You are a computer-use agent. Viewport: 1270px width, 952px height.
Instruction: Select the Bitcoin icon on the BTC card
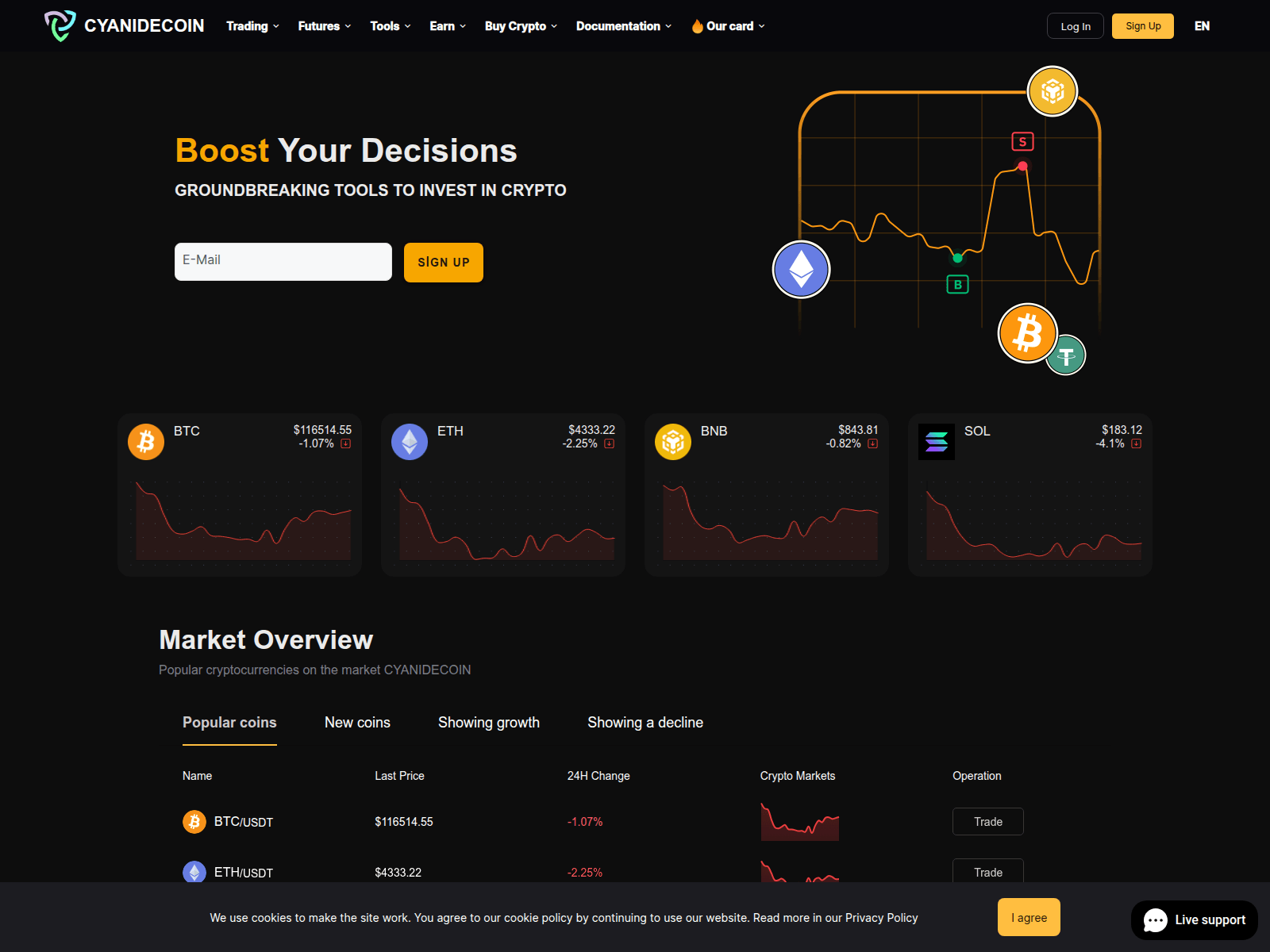pos(145,442)
